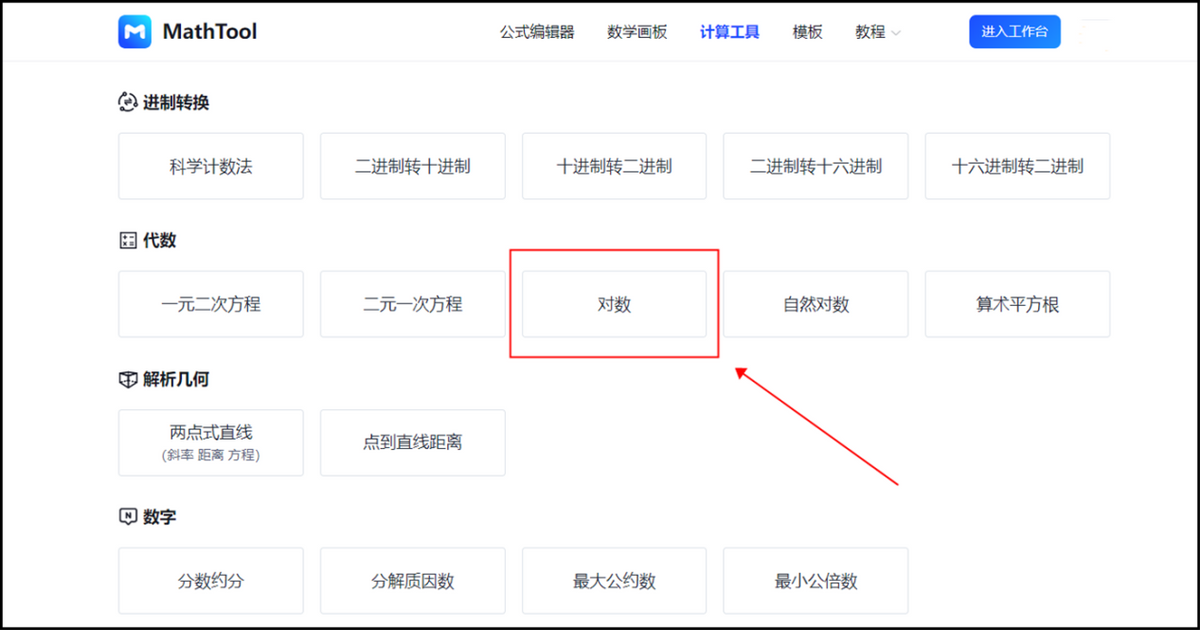Screen dimensions: 1200x630
Task: Open the 最小公倍数 calculator
Action: pyautogui.click(x=815, y=581)
